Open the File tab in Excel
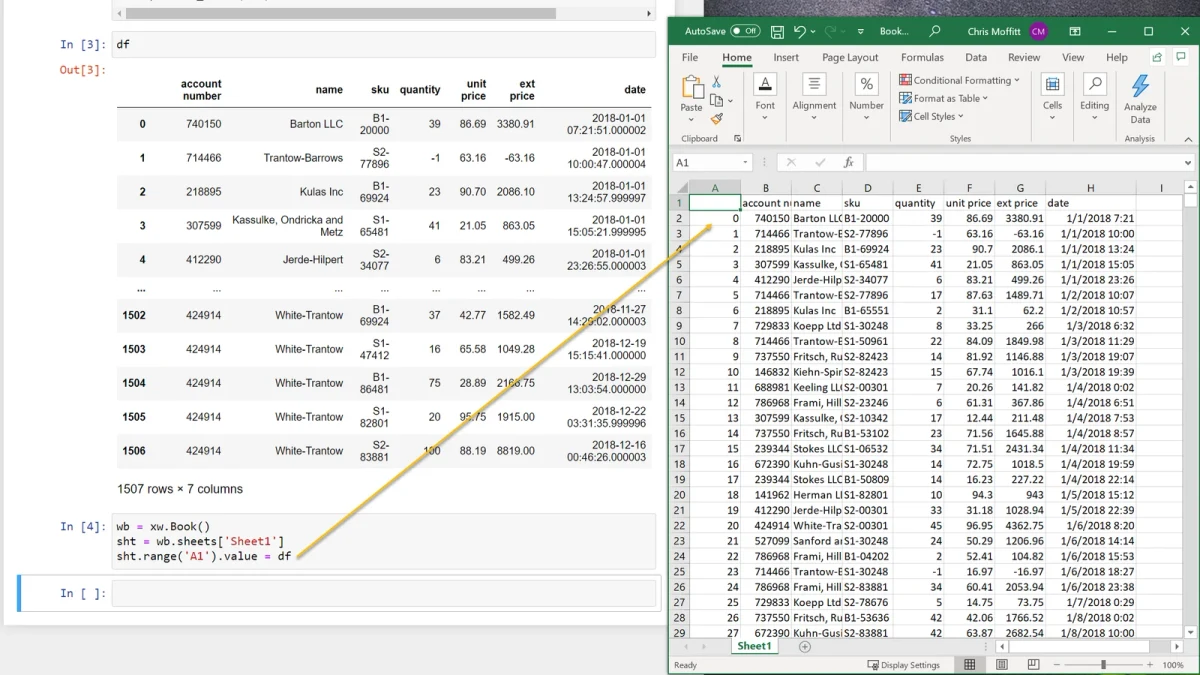 click(690, 58)
